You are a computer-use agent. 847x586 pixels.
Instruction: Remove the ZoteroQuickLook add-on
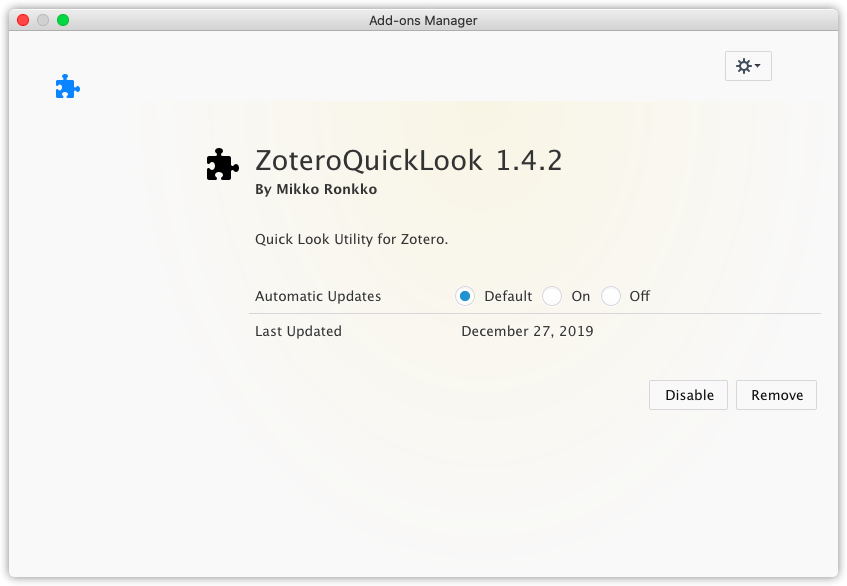(x=776, y=395)
